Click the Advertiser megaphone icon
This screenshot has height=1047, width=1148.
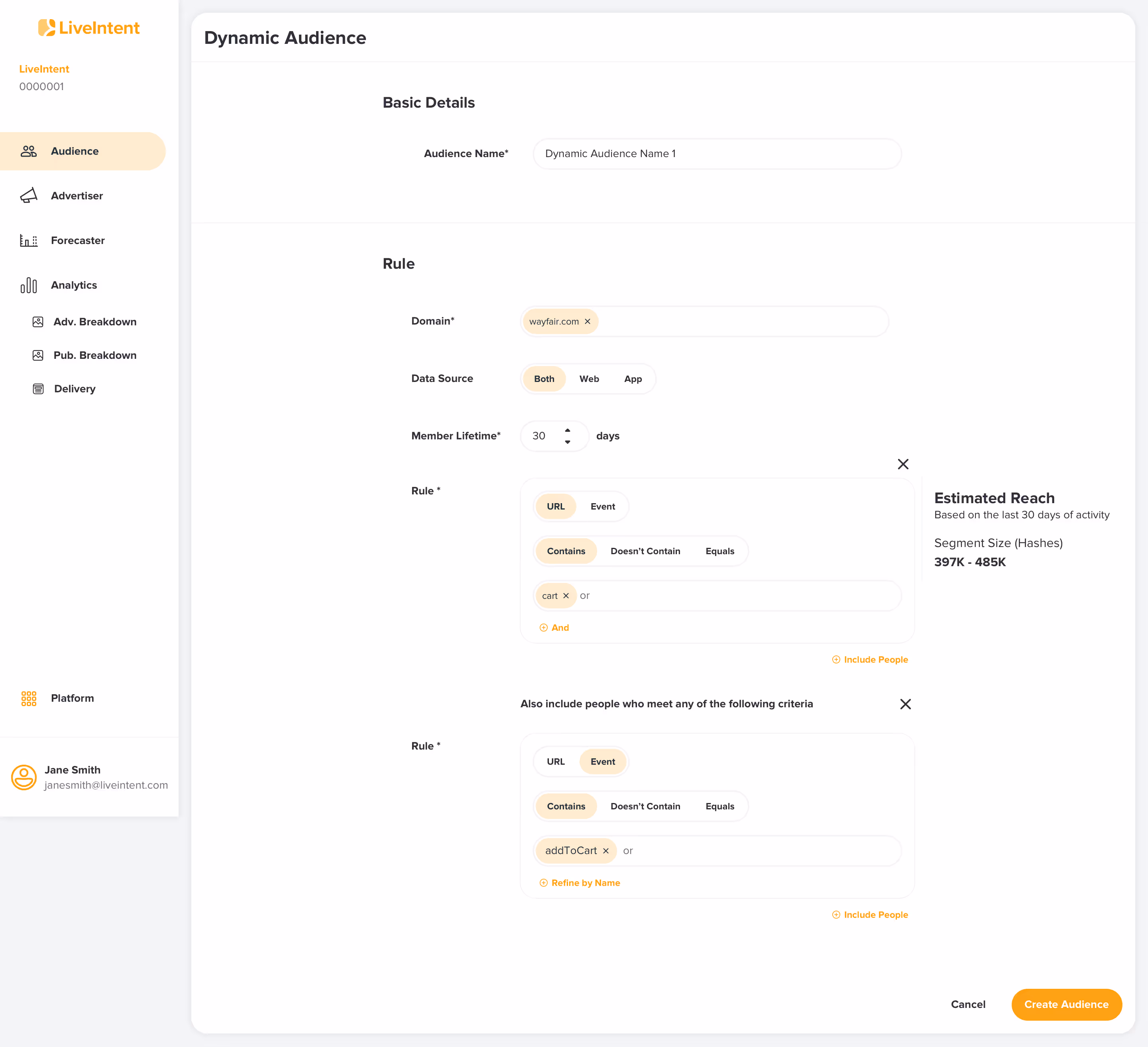coord(28,195)
